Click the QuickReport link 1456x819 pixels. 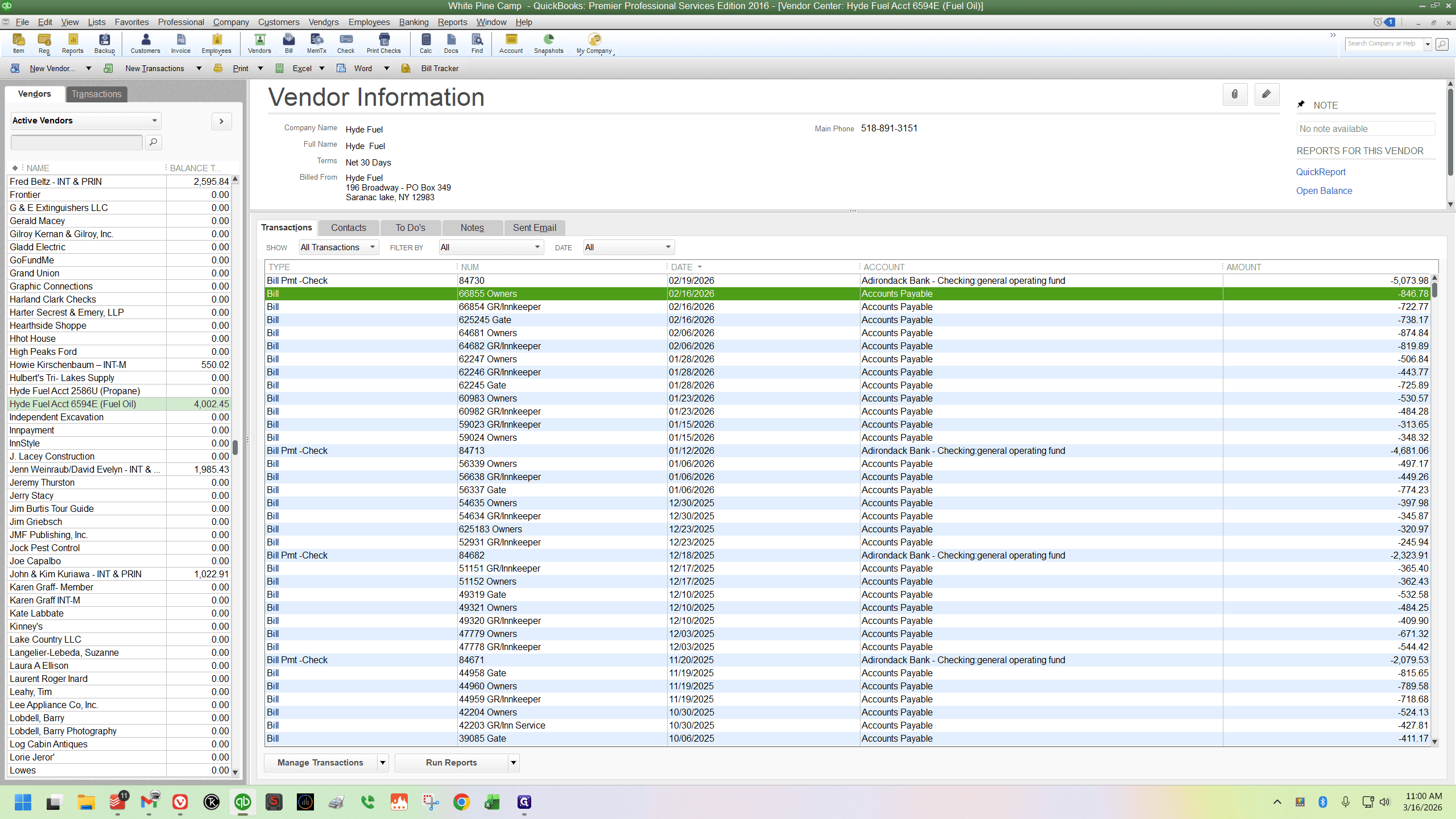click(x=1321, y=172)
